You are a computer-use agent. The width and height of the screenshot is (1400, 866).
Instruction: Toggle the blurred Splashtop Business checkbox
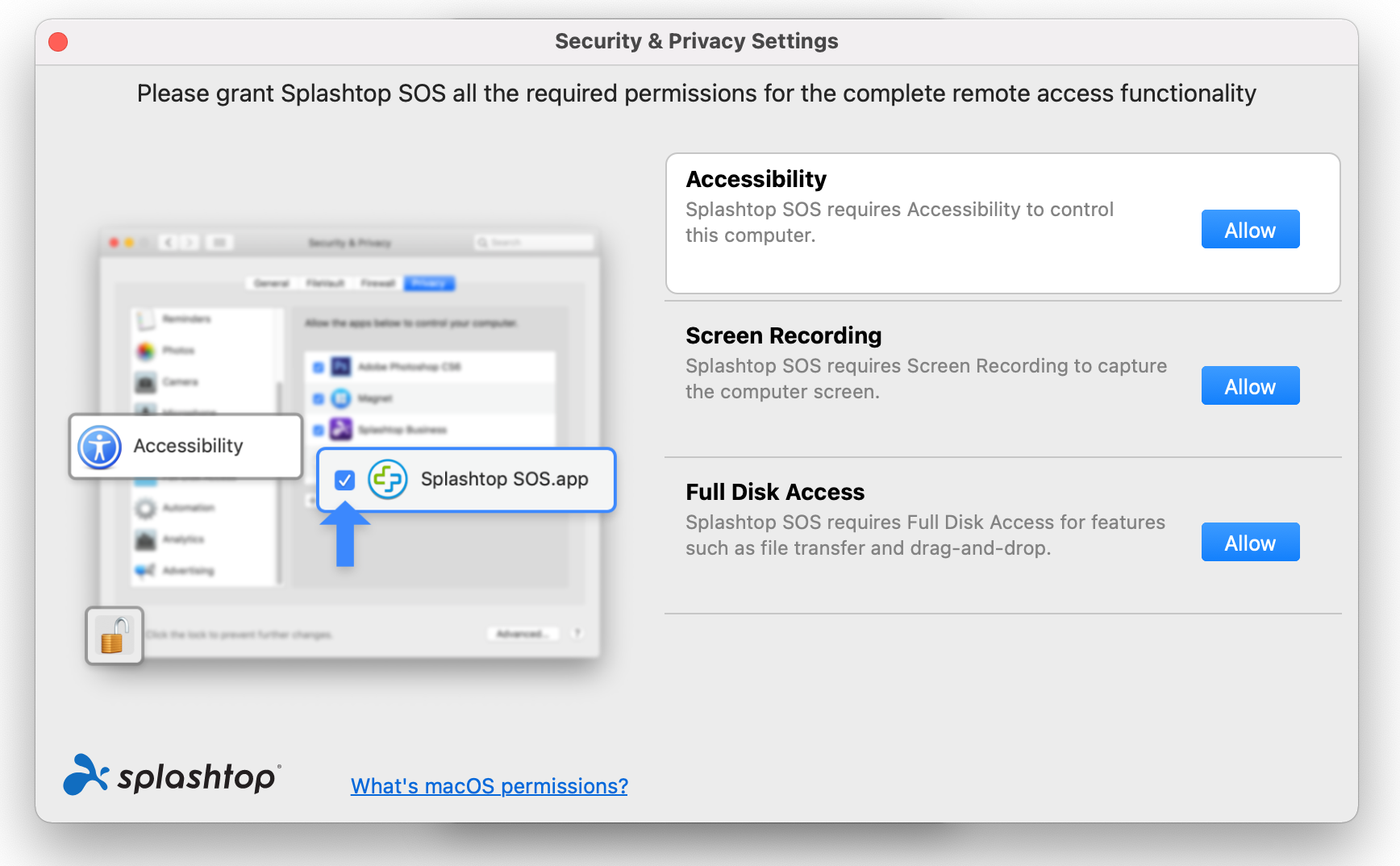(x=319, y=430)
